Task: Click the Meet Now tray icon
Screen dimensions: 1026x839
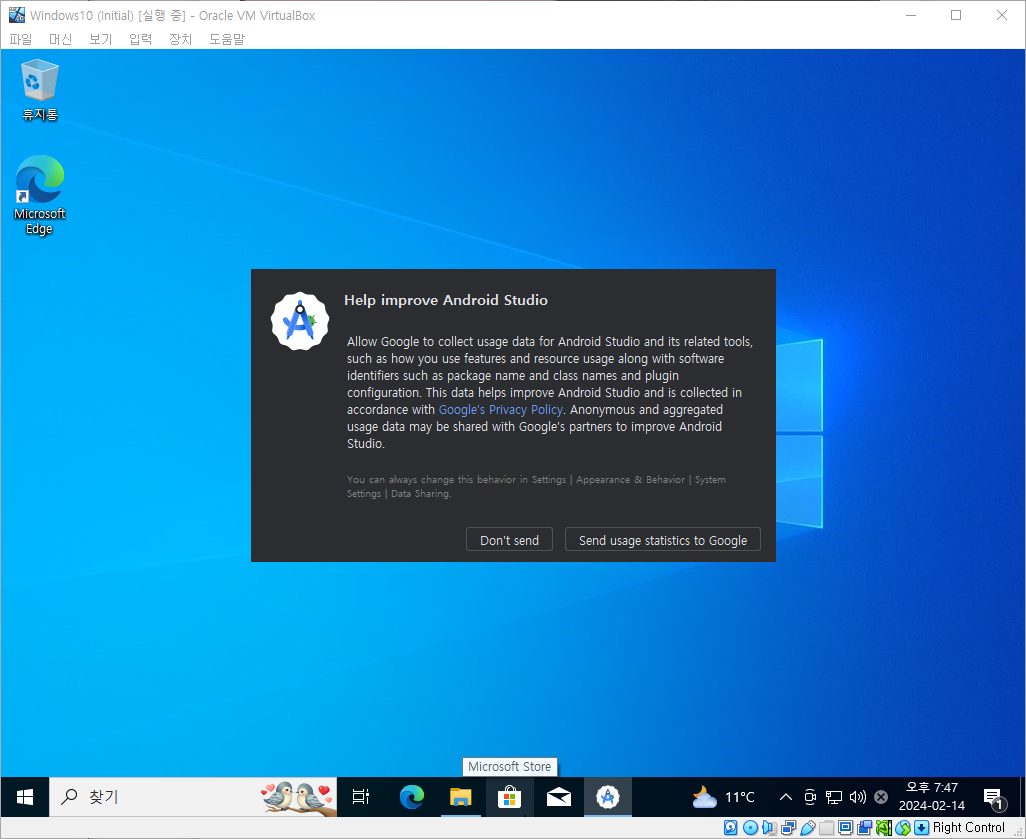Action: tap(810, 796)
